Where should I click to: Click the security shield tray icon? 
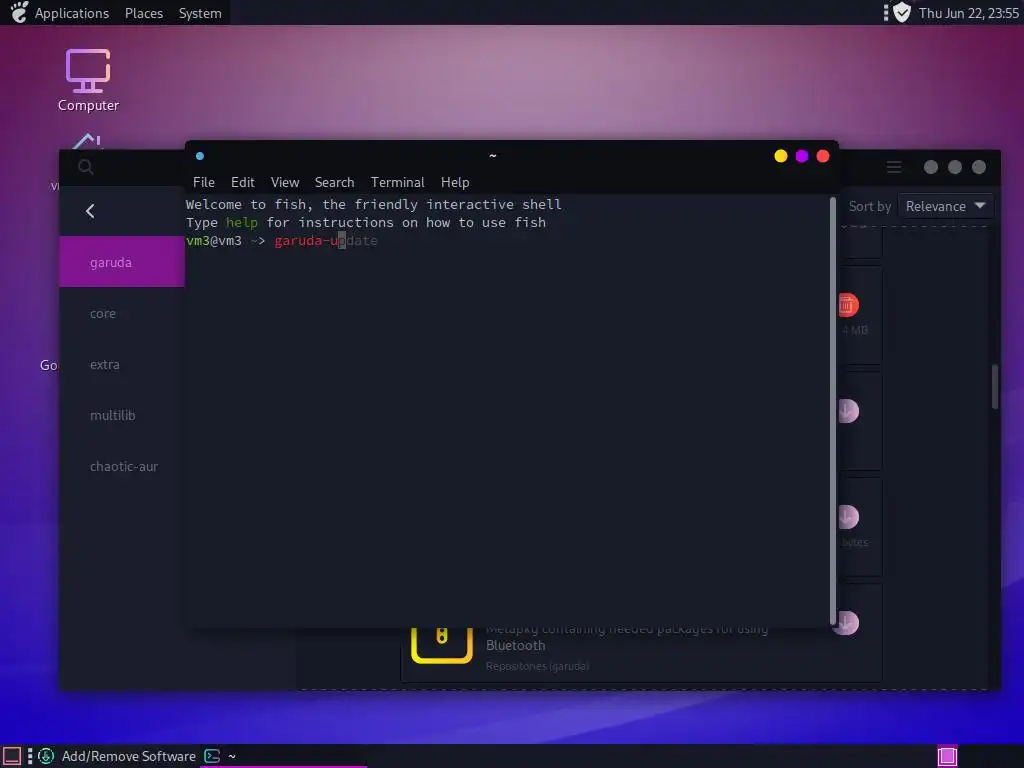(x=902, y=12)
